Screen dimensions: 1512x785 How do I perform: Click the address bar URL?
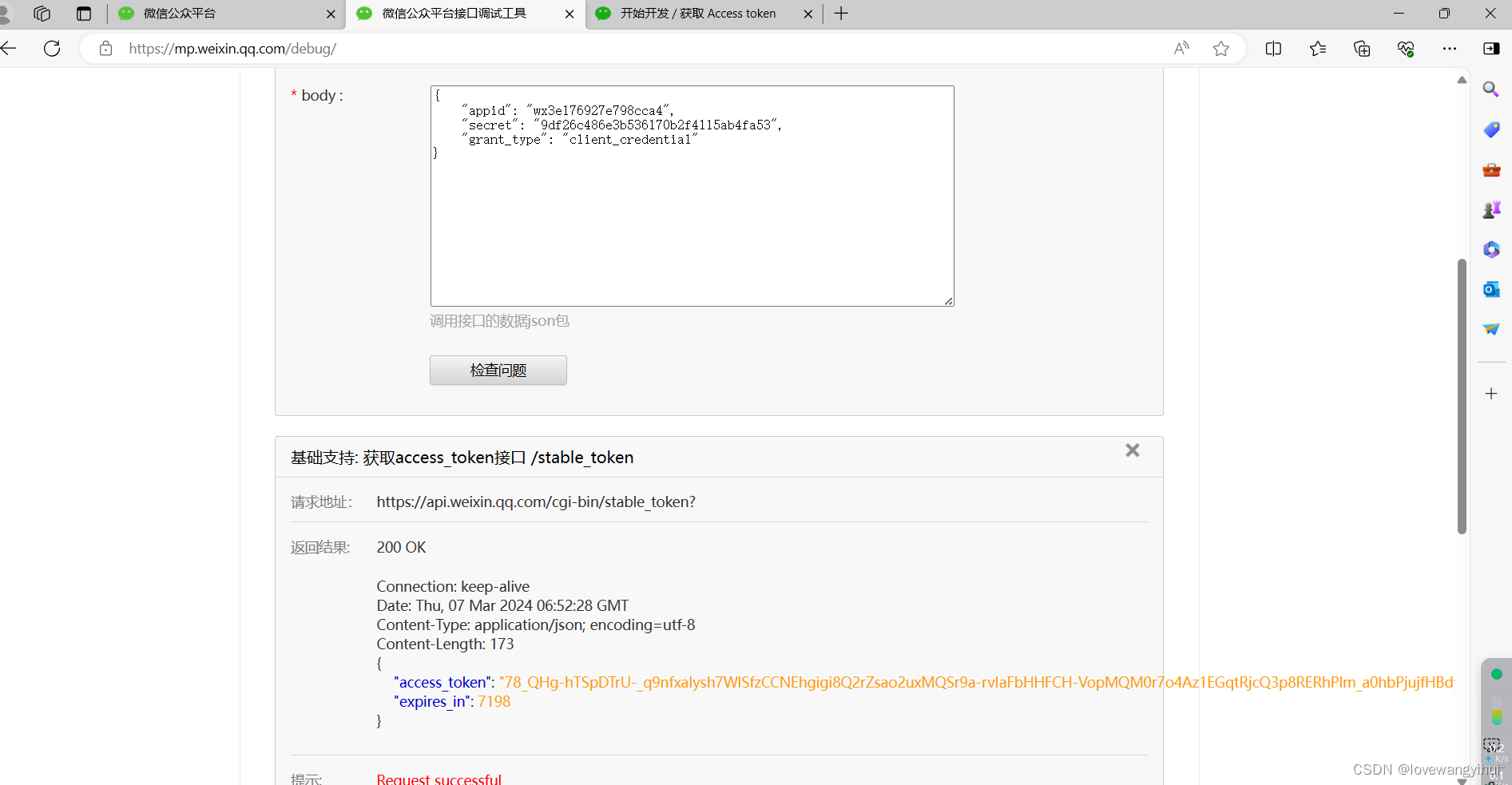(232, 49)
